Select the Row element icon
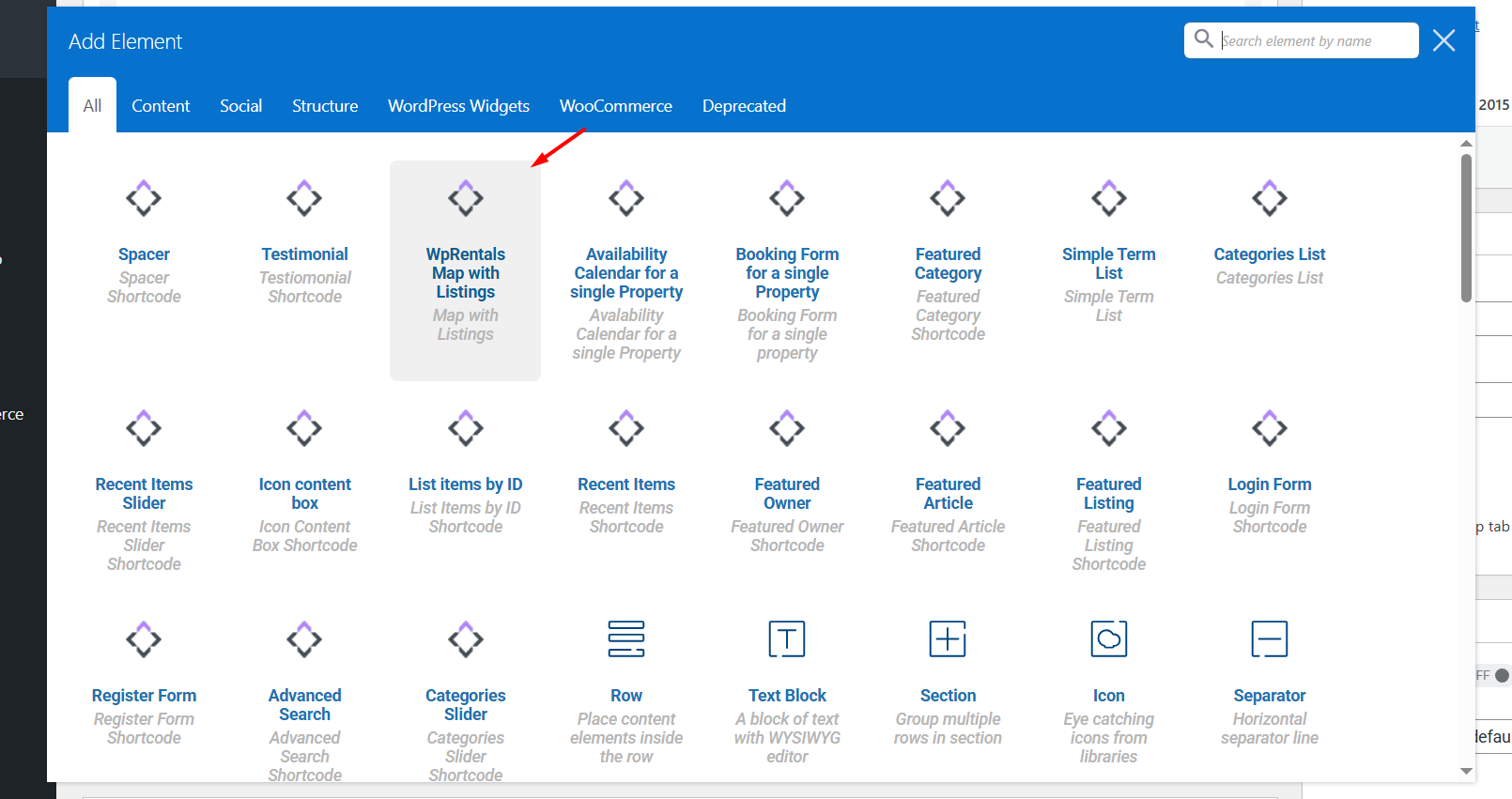1512x799 pixels. 625,639
